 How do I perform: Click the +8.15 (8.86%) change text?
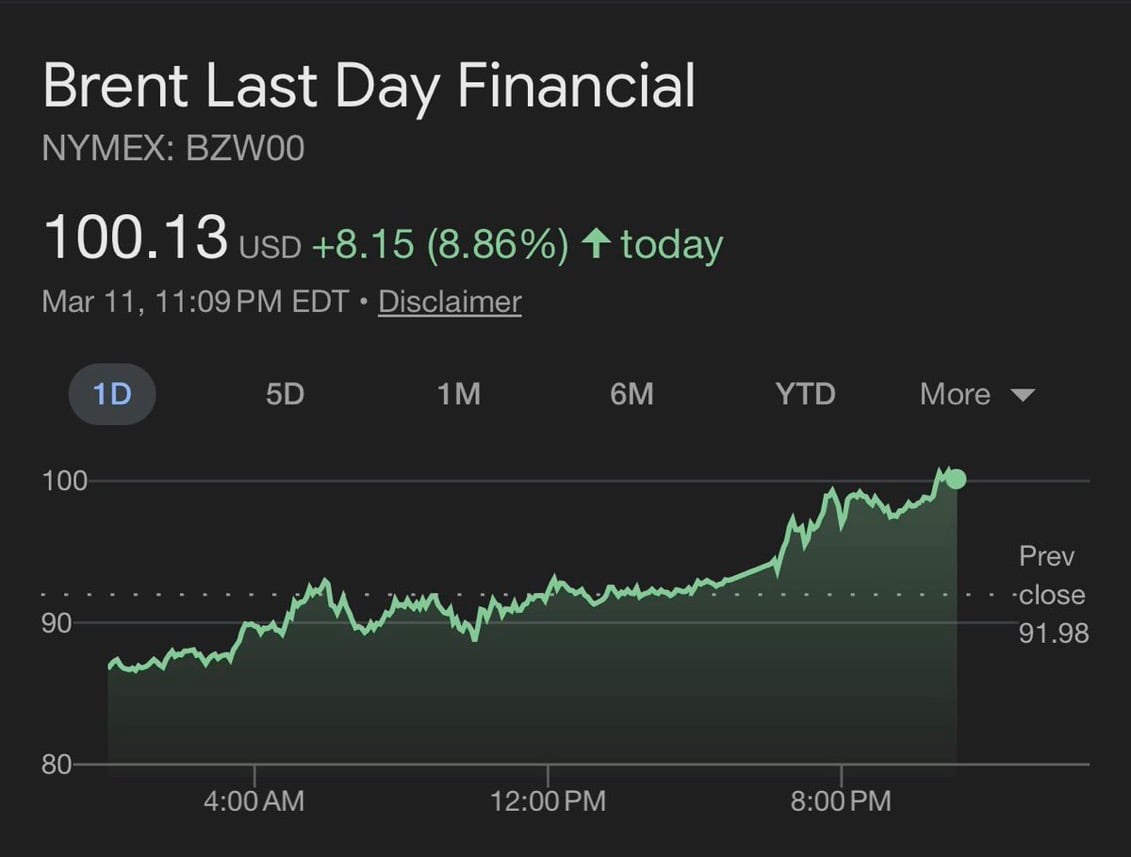[440, 244]
